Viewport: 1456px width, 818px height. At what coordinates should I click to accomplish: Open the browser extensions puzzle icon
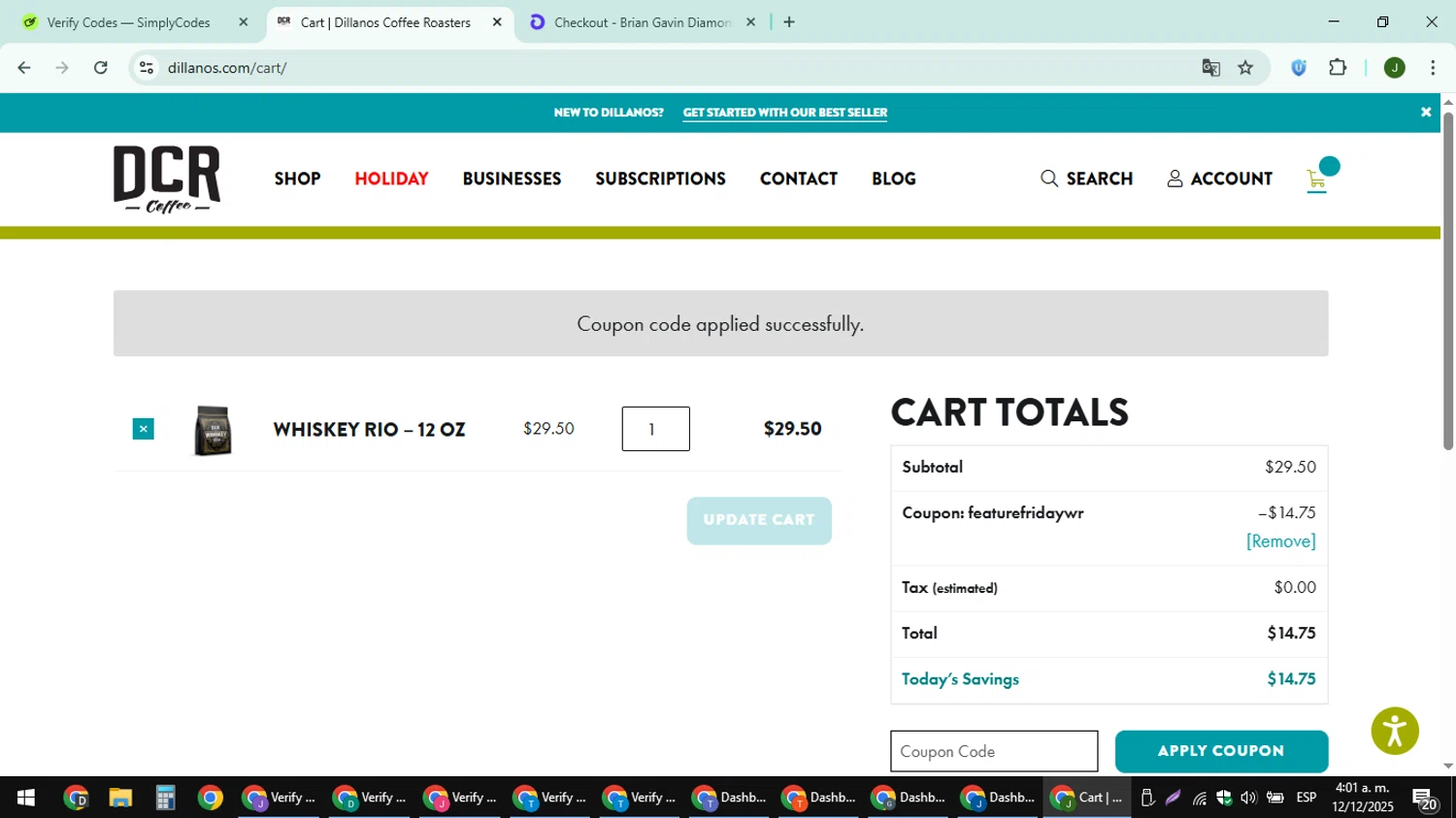[1338, 68]
